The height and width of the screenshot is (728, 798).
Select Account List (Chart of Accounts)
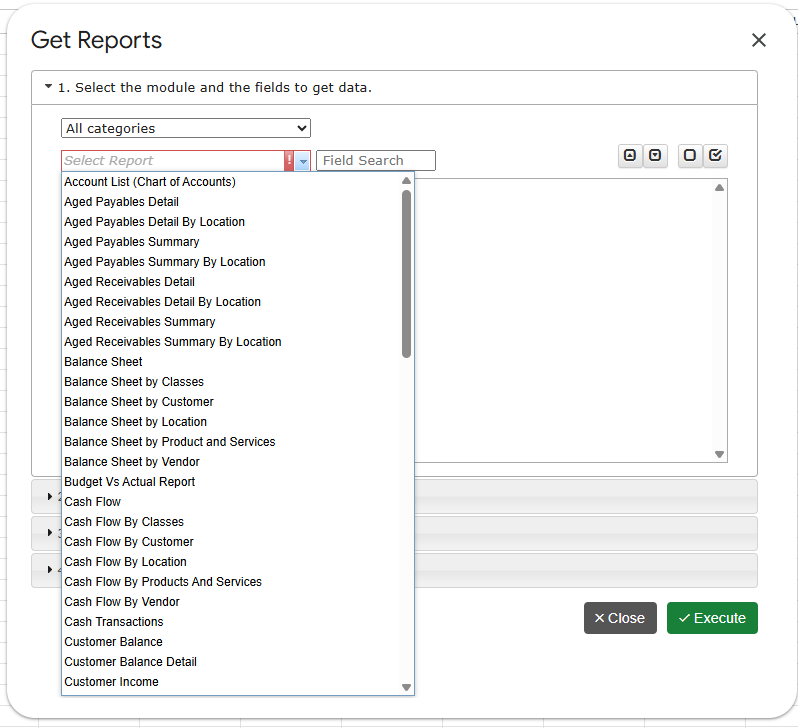pos(232,182)
